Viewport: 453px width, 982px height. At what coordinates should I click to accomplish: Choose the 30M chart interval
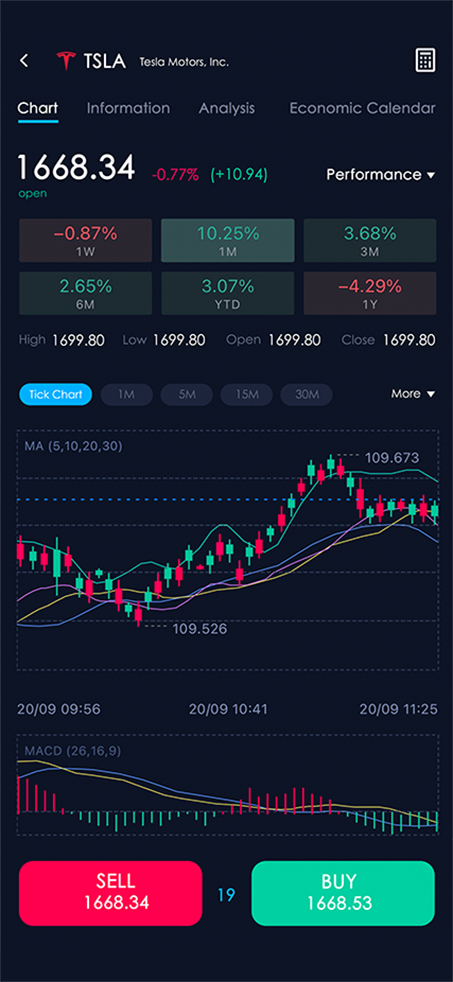[x=306, y=395]
